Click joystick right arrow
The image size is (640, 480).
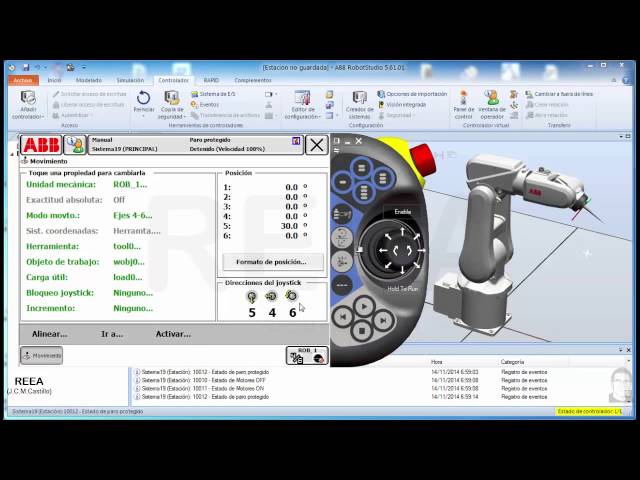[421, 251]
